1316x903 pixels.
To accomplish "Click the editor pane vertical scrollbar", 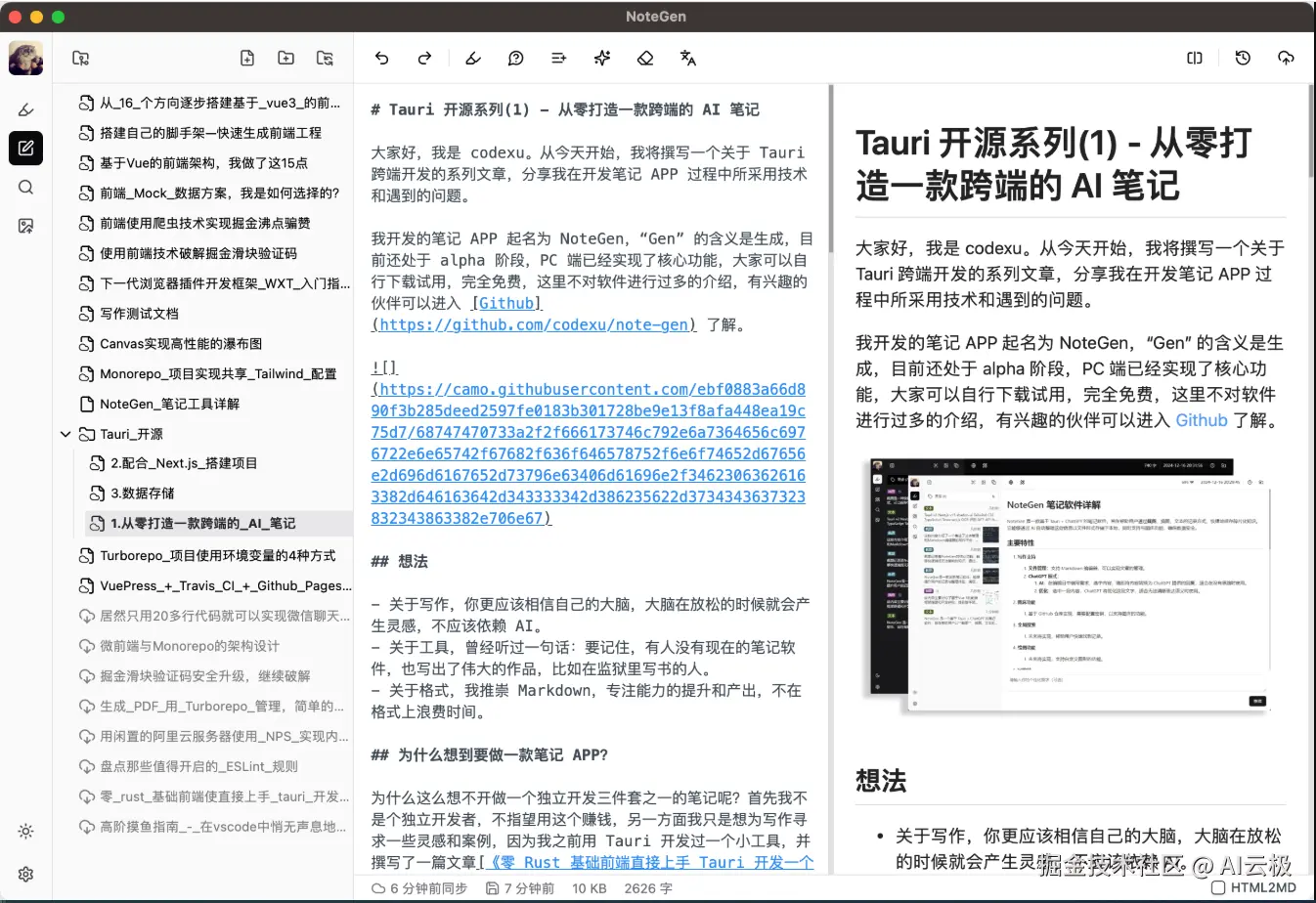I will pos(831,168).
